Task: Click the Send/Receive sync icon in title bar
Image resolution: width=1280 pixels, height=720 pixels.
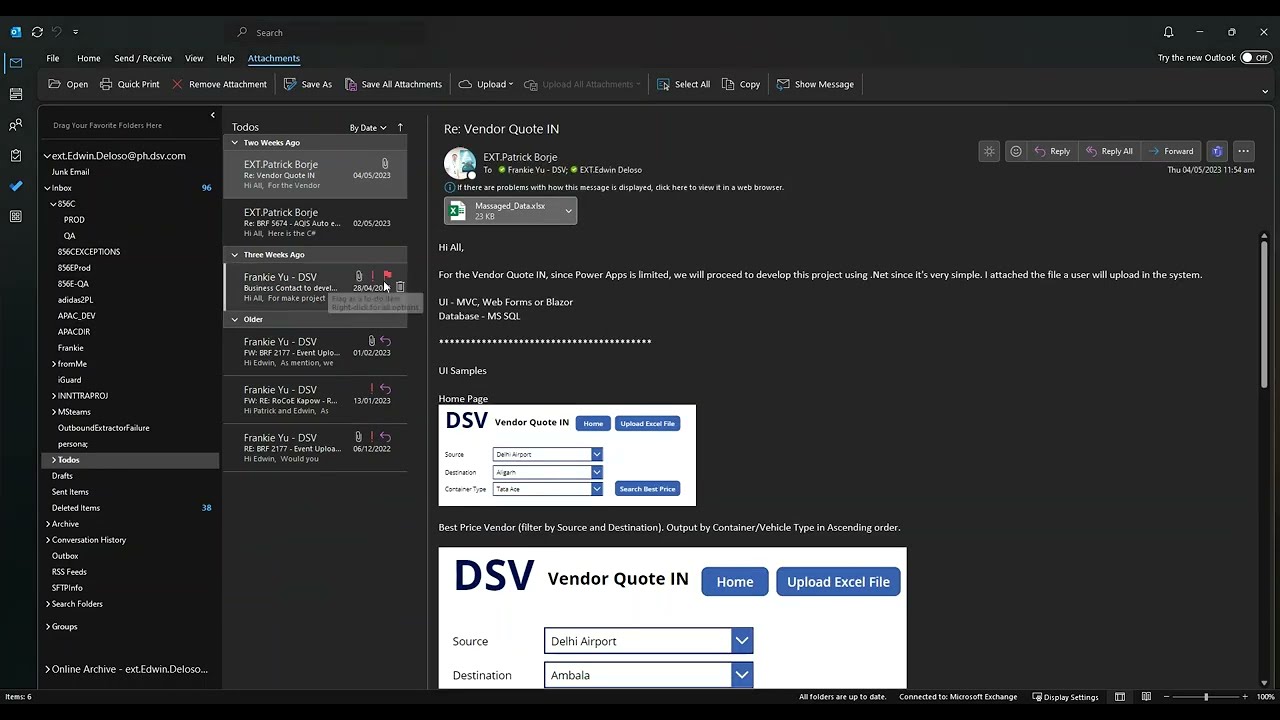Action: tap(37, 32)
